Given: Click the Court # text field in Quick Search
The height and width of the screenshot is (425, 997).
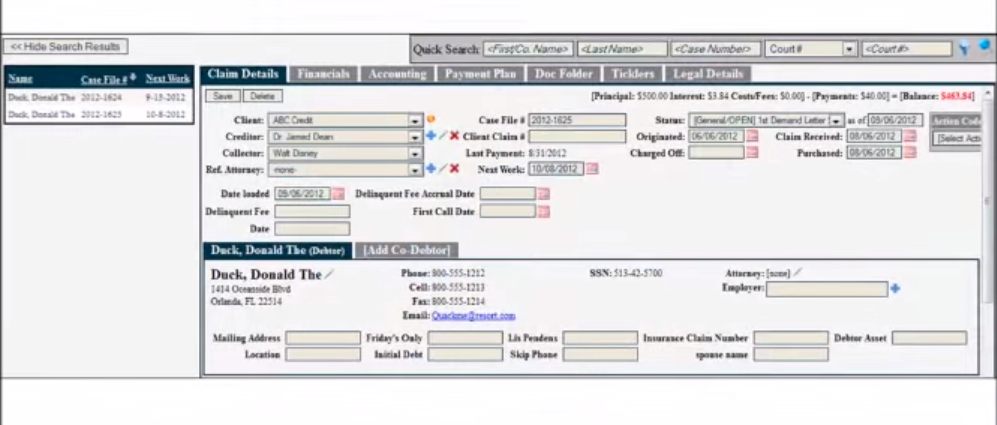Looking at the screenshot, I should (907, 49).
